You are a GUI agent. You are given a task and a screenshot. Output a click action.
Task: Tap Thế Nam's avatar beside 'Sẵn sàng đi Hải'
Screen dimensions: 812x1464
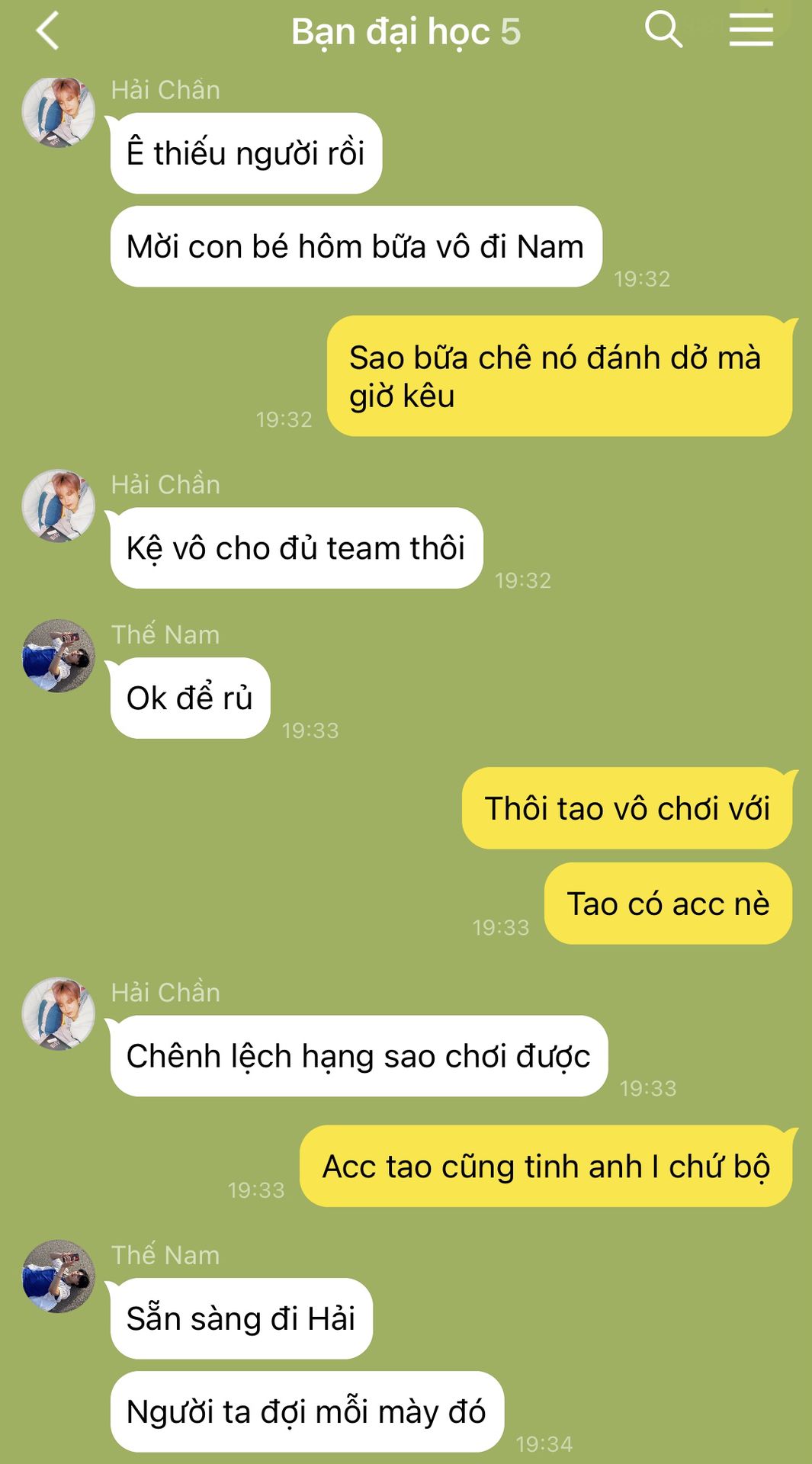pyautogui.click(x=59, y=1276)
